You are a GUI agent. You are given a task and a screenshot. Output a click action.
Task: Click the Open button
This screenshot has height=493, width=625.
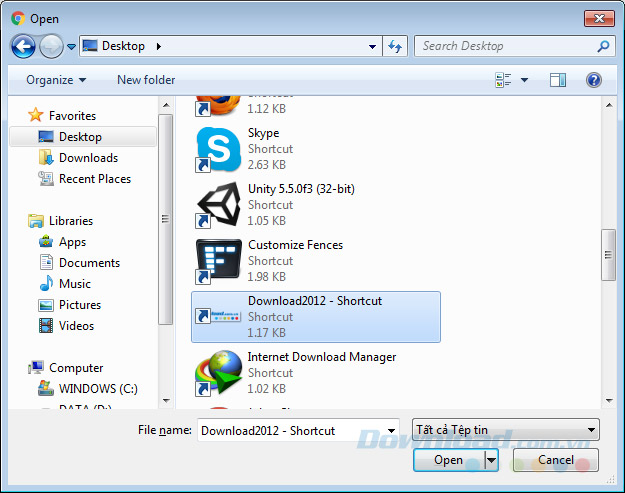pyautogui.click(x=448, y=460)
